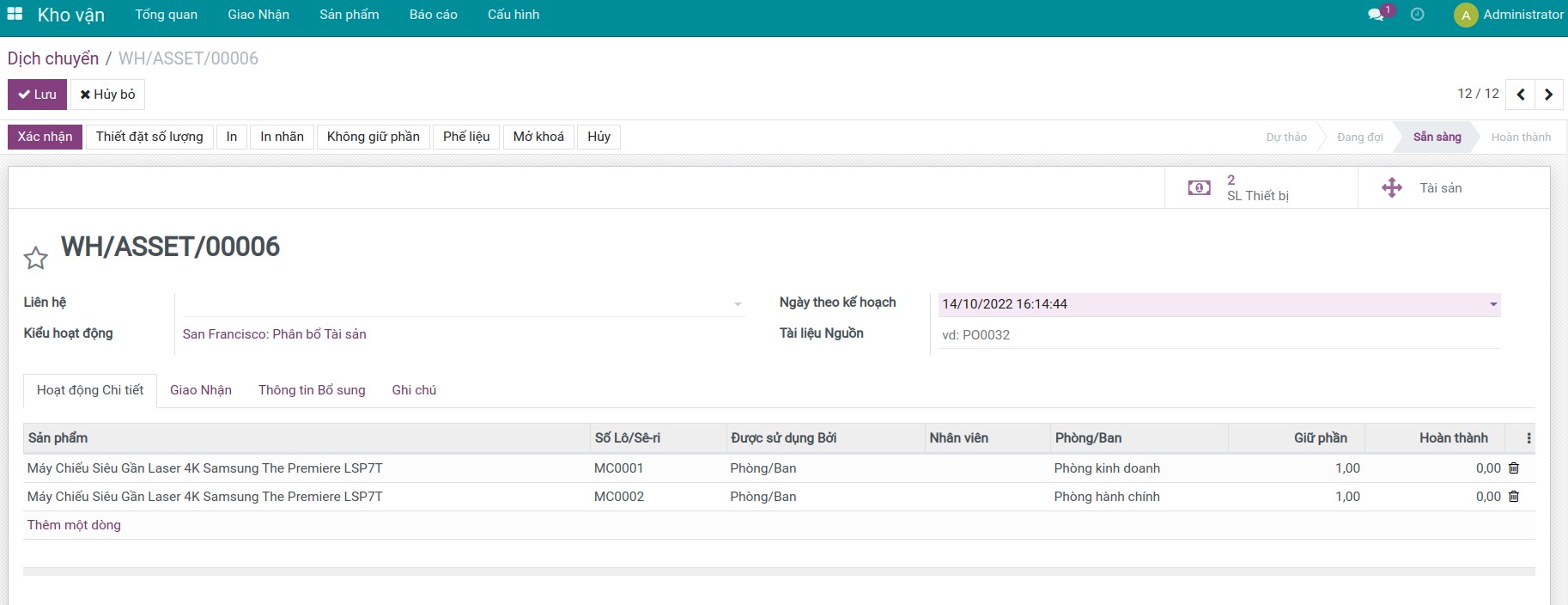Delete the MC0002 line using trash icon
Image resolution: width=1568 pixels, height=605 pixels.
pyautogui.click(x=1514, y=497)
